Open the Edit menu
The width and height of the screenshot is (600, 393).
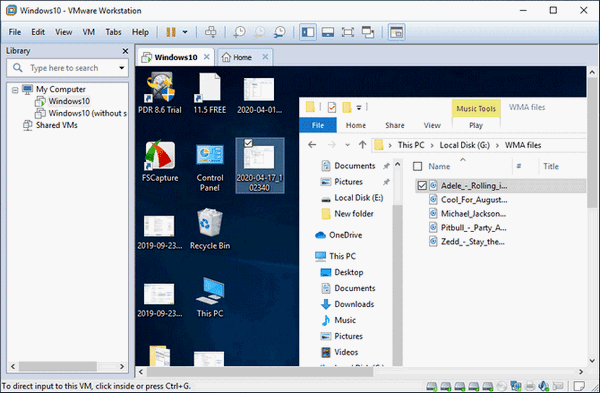[38, 32]
